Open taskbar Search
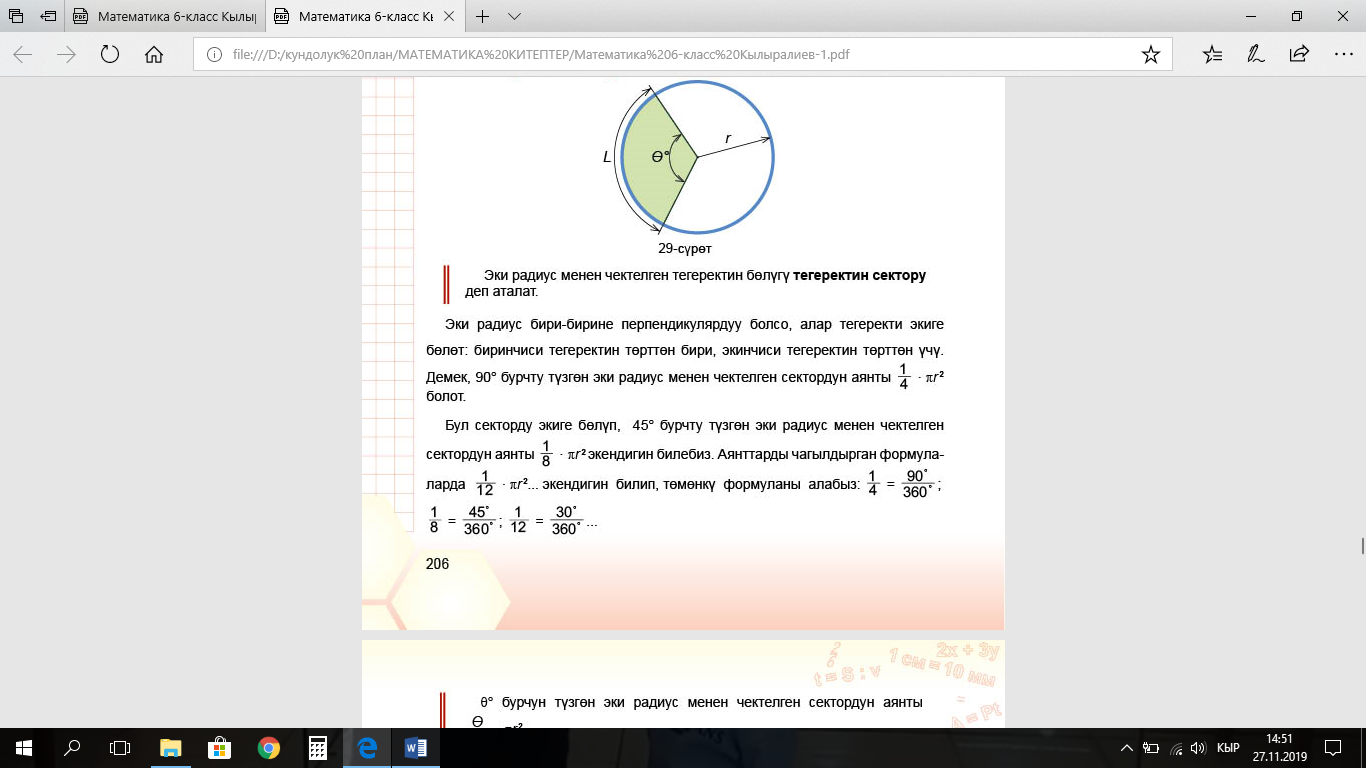The width and height of the screenshot is (1366, 768). [x=71, y=747]
